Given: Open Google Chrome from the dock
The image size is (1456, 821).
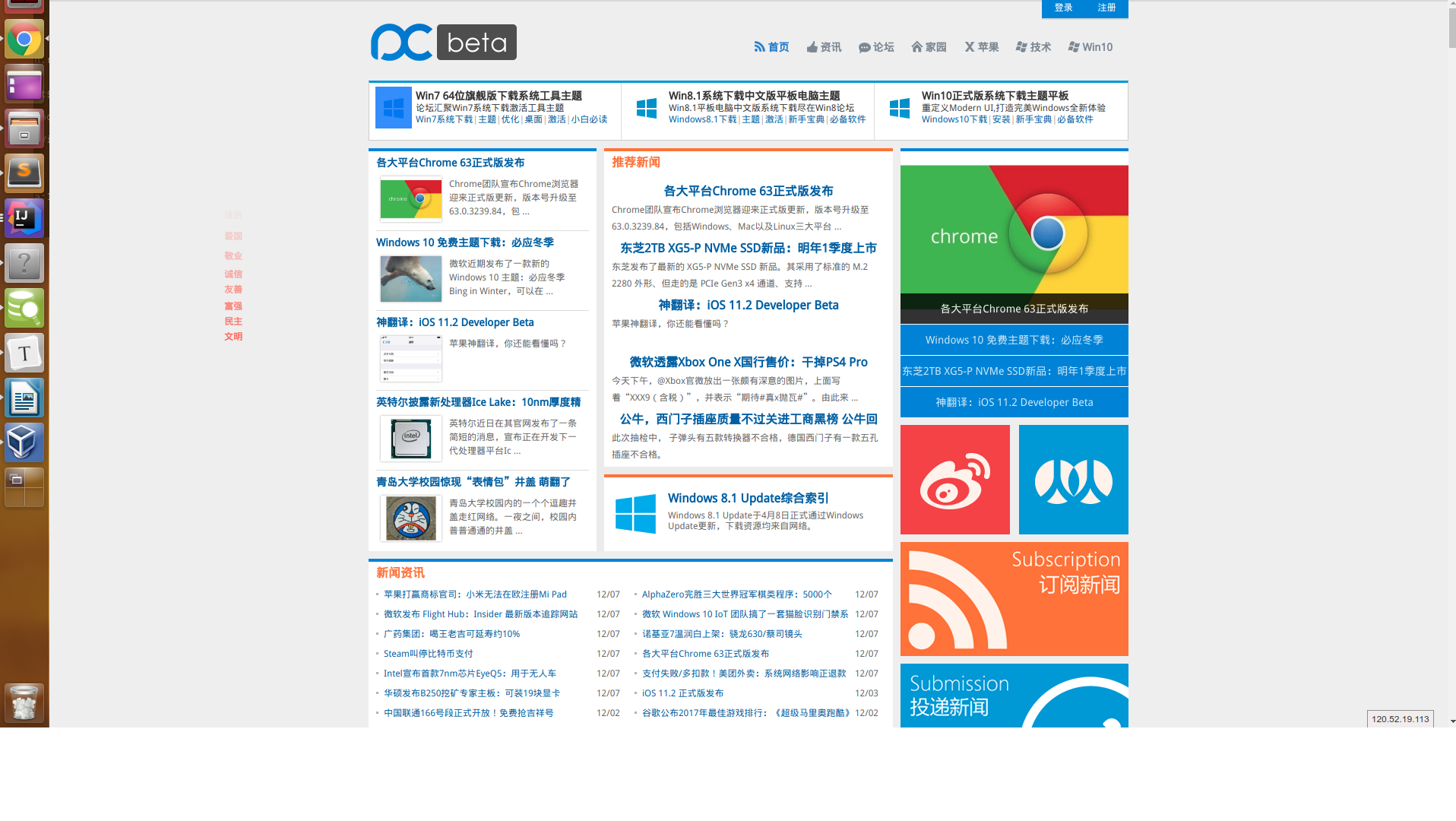Looking at the screenshot, I should pyautogui.click(x=24, y=39).
